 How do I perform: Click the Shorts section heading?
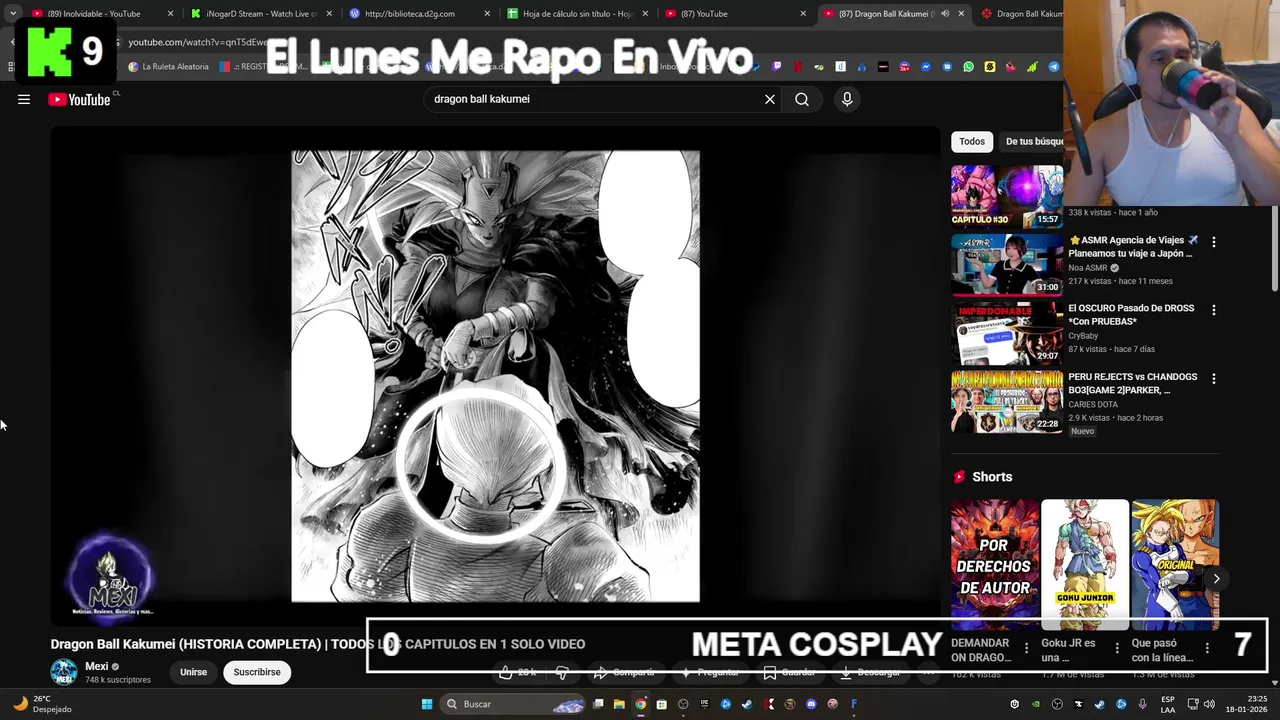coord(992,477)
